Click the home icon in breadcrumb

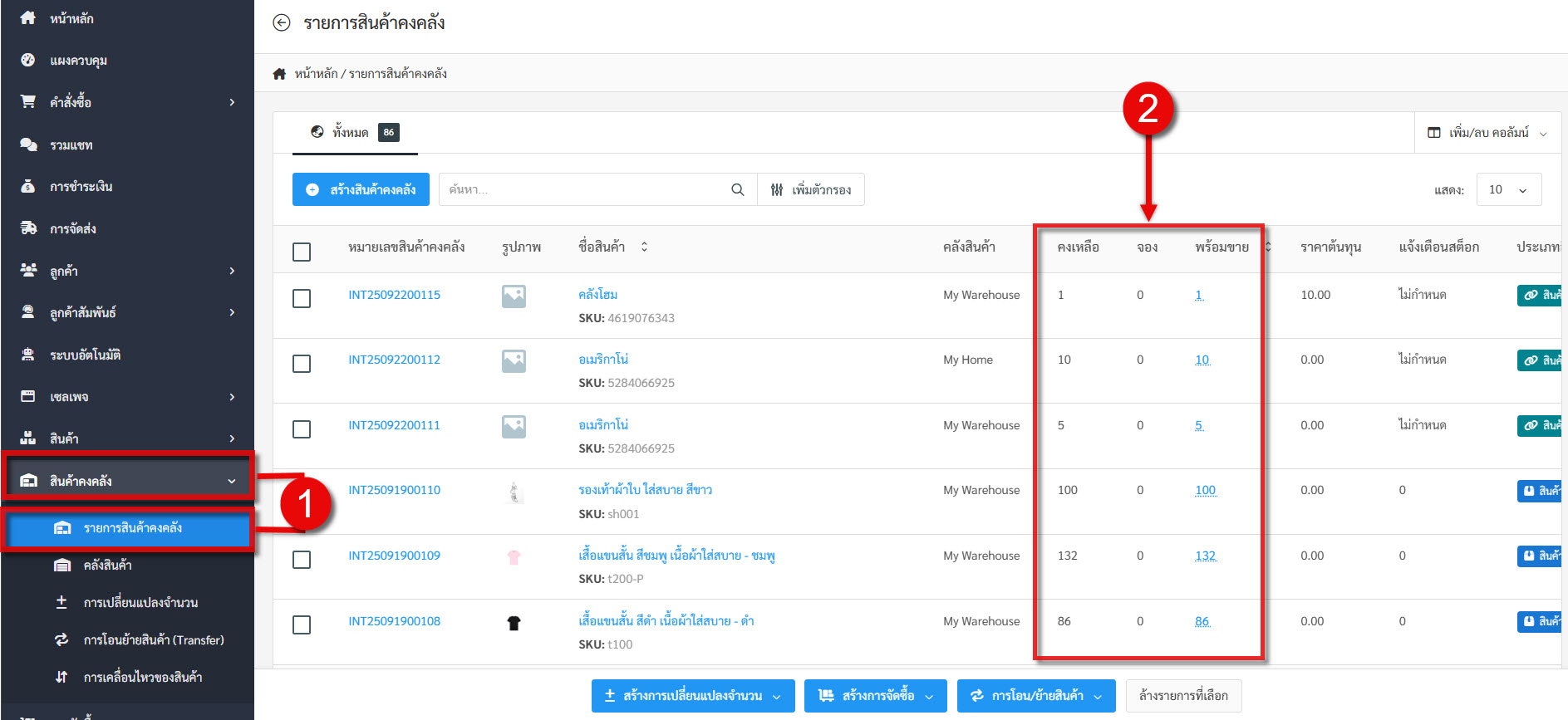tap(279, 74)
